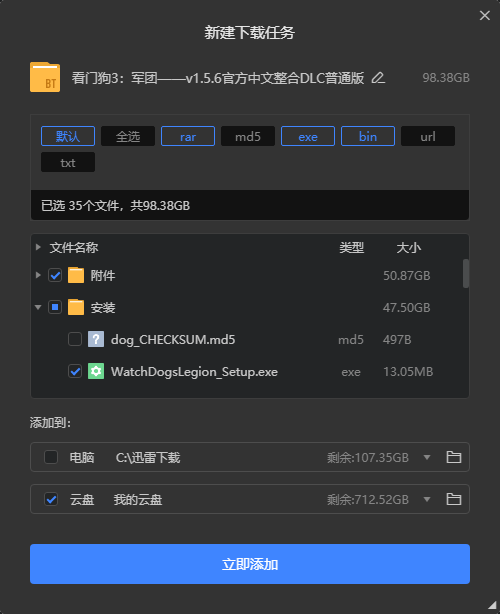Screen dimensions: 500x614
Task: Enable the 电脑 download destination checkbox
Action: point(51,457)
